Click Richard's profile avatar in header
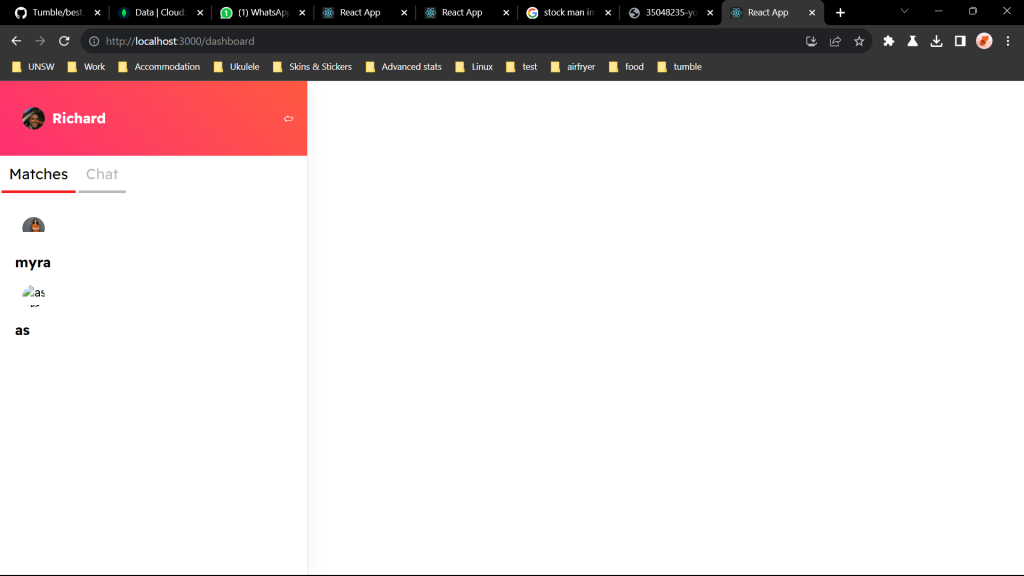This screenshot has width=1024, height=576. pyautogui.click(x=33, y=118)
